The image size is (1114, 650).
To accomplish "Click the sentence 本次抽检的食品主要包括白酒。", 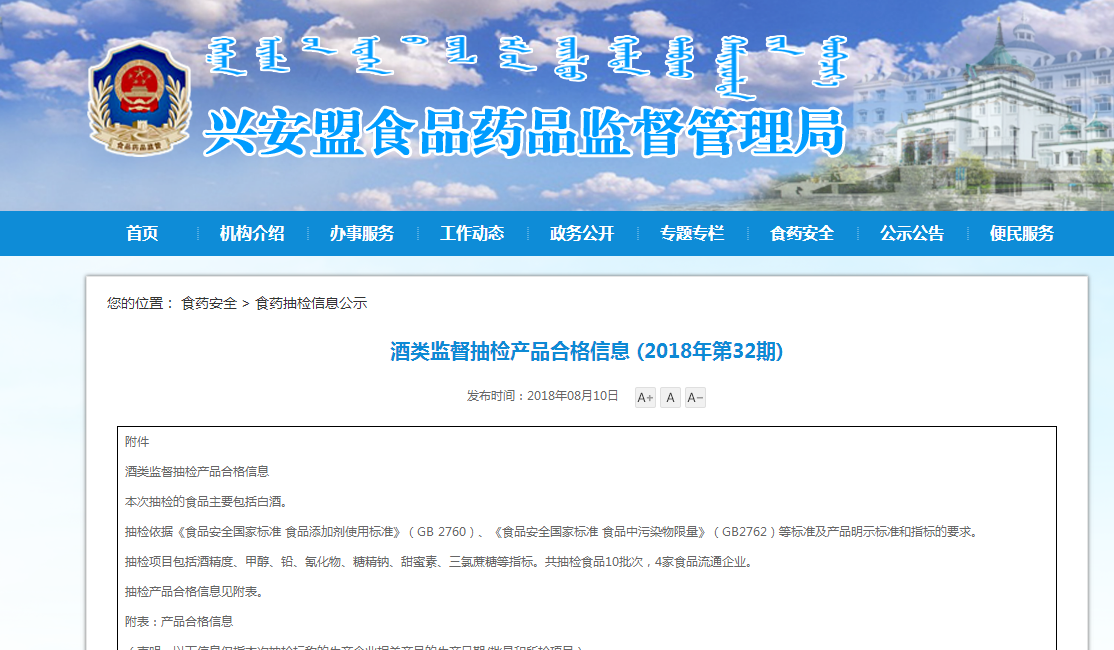I will click(207, 502).
